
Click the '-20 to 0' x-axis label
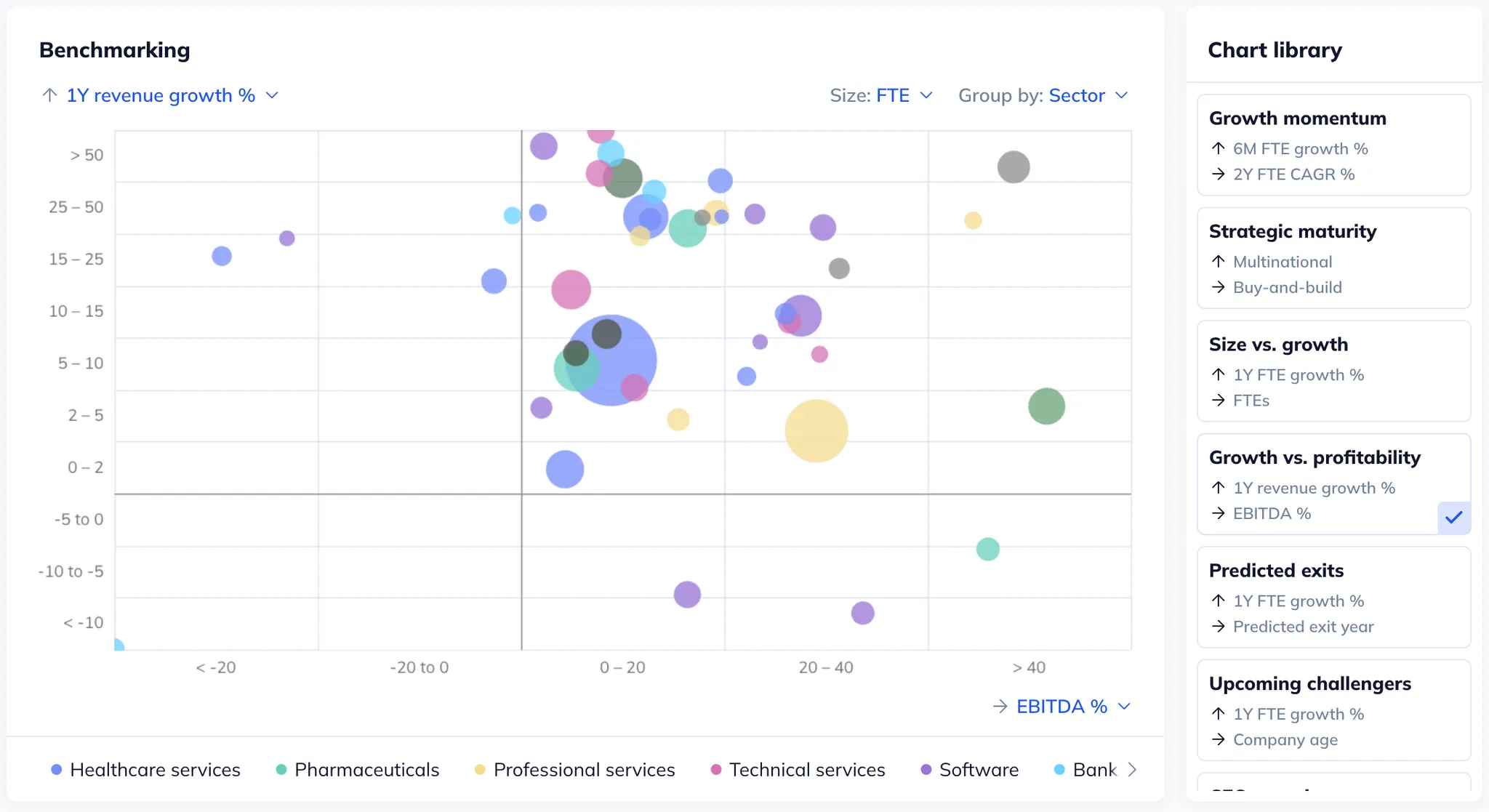pos(420,667)
